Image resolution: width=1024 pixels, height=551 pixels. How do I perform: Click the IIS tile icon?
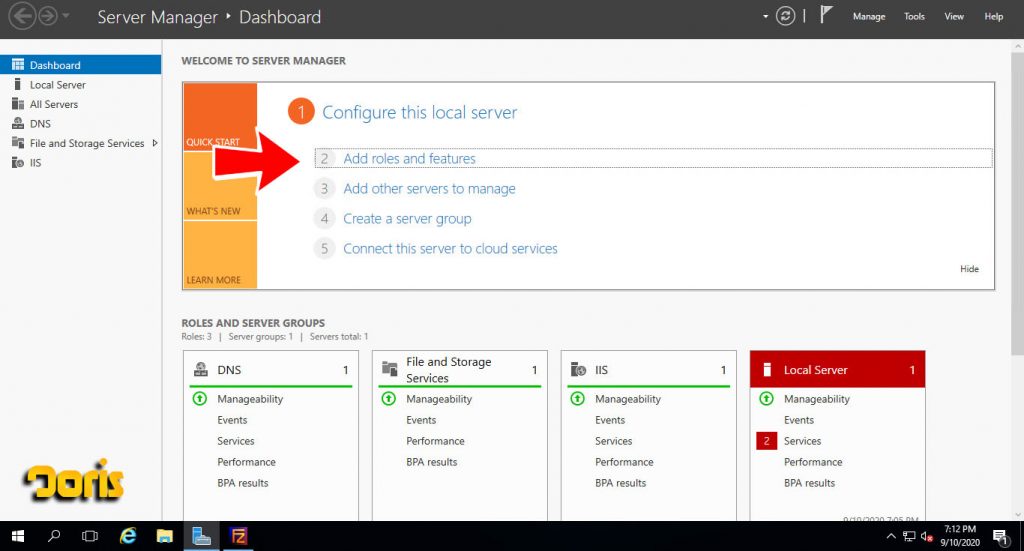(579, 370)
